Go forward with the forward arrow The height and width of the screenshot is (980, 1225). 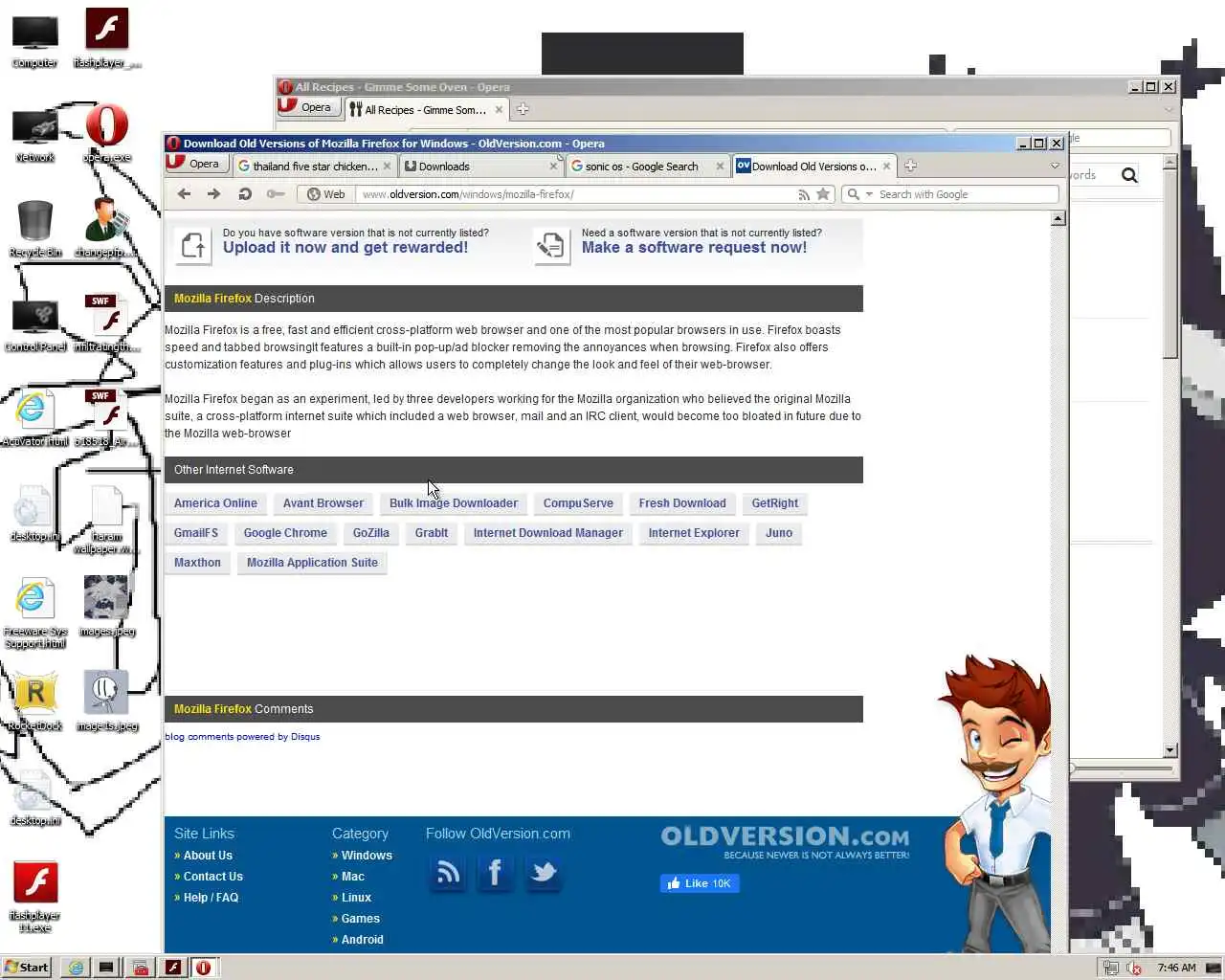coord(213,194)
